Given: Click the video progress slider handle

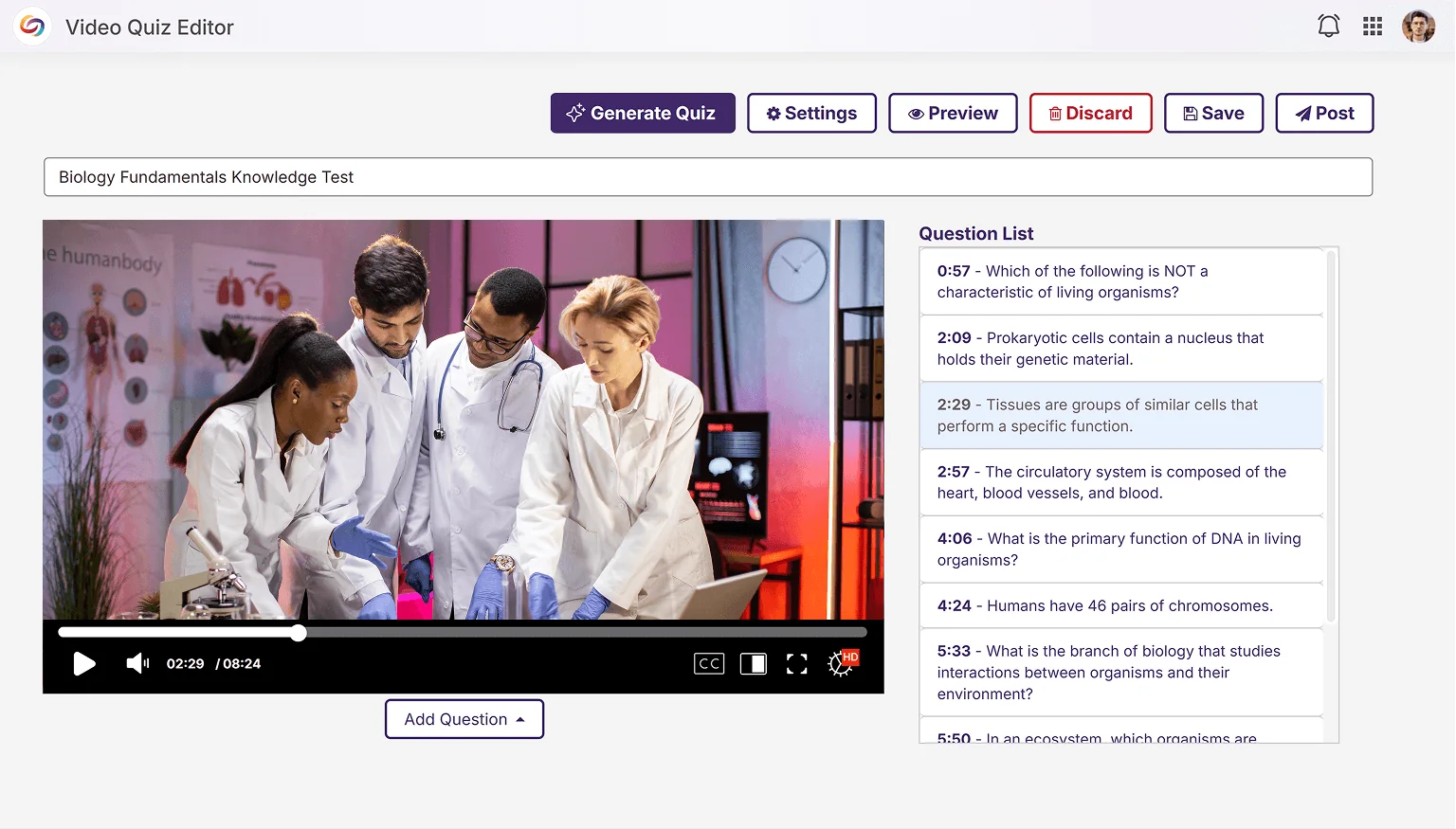Looking at the screenshot, I should pyautogui.click(x=299, y=633).
